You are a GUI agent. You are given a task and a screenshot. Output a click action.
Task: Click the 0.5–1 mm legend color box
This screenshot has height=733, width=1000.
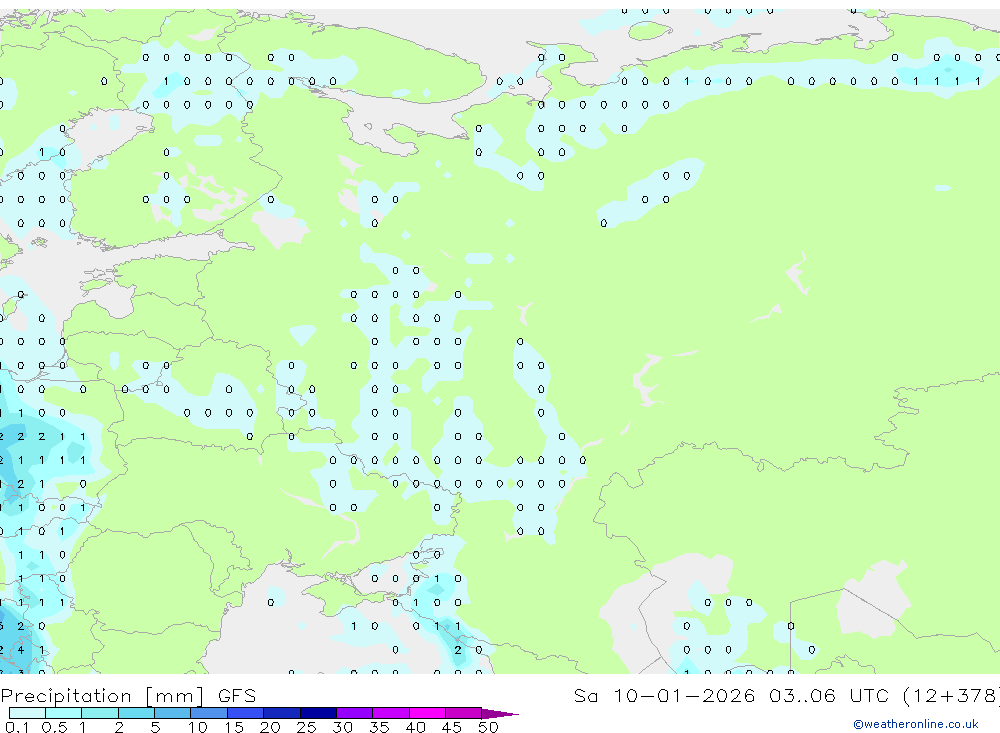(x=63, y=713)
